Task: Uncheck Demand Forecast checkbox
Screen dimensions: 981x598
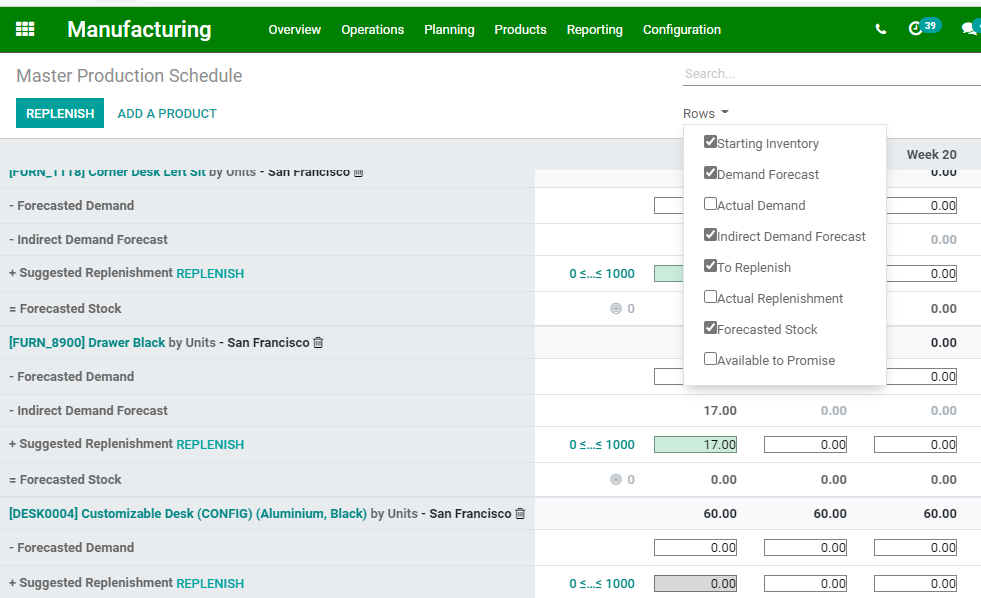Action: pos(710,173)
